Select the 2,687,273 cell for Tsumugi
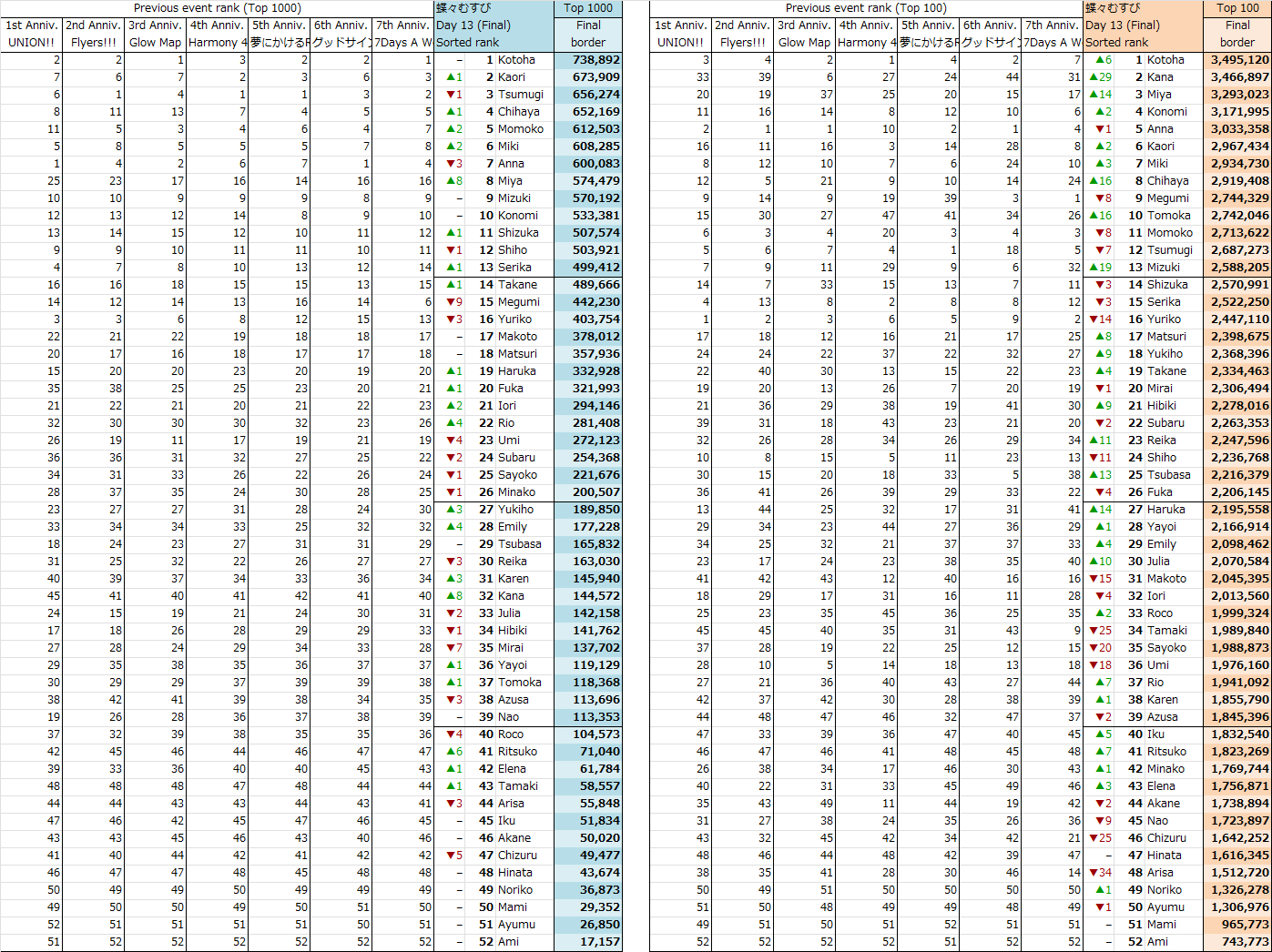The image size is (1272, 952). 1237,250
